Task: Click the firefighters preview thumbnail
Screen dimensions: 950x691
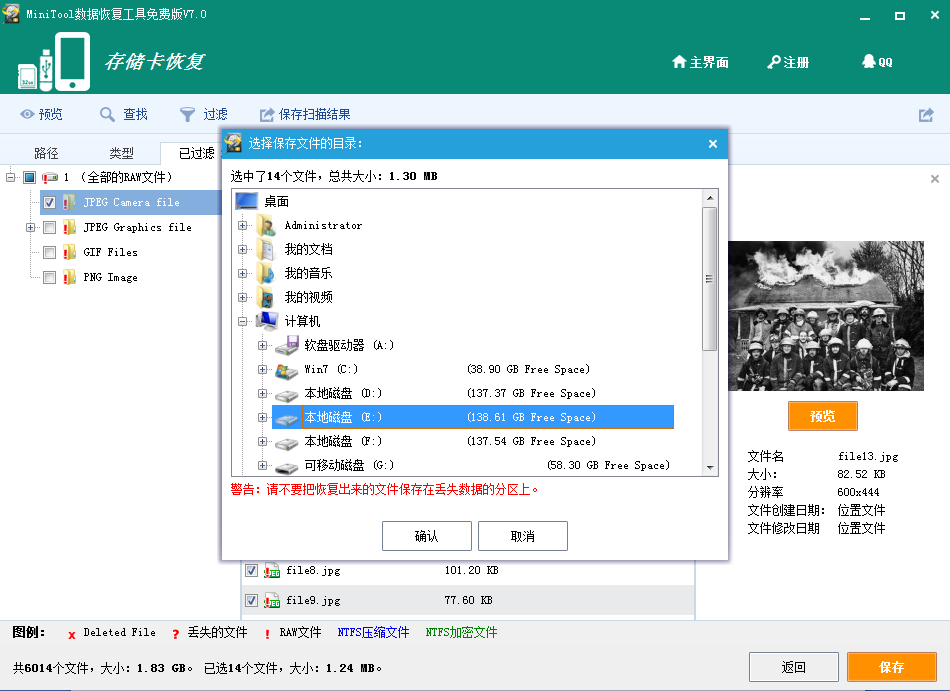Action: (826, 316)
